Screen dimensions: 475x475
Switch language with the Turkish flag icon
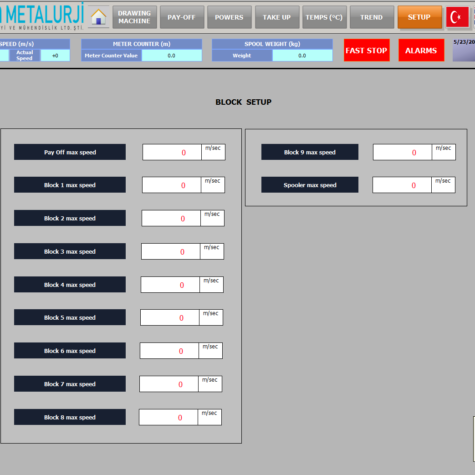coord(457,17)
